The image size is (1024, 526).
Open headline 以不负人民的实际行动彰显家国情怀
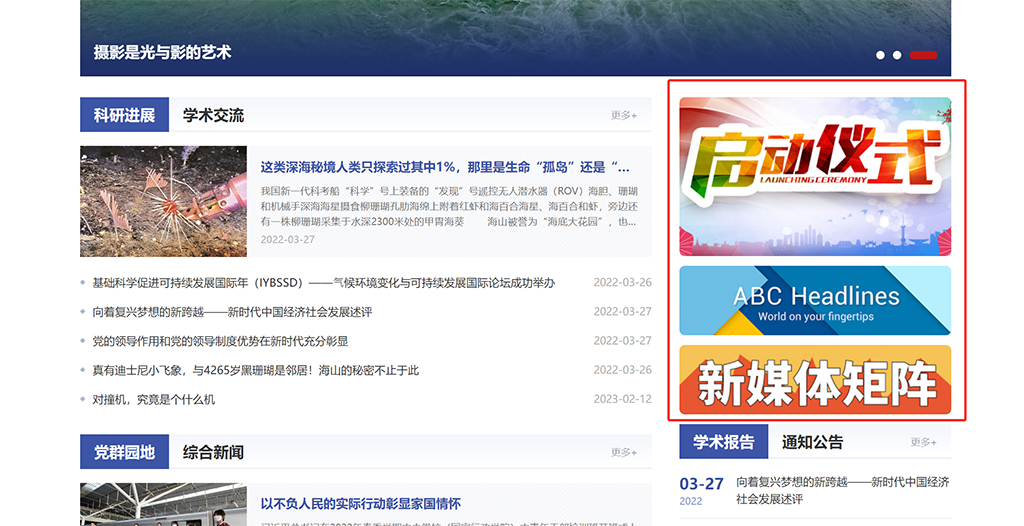click(360, 504)
